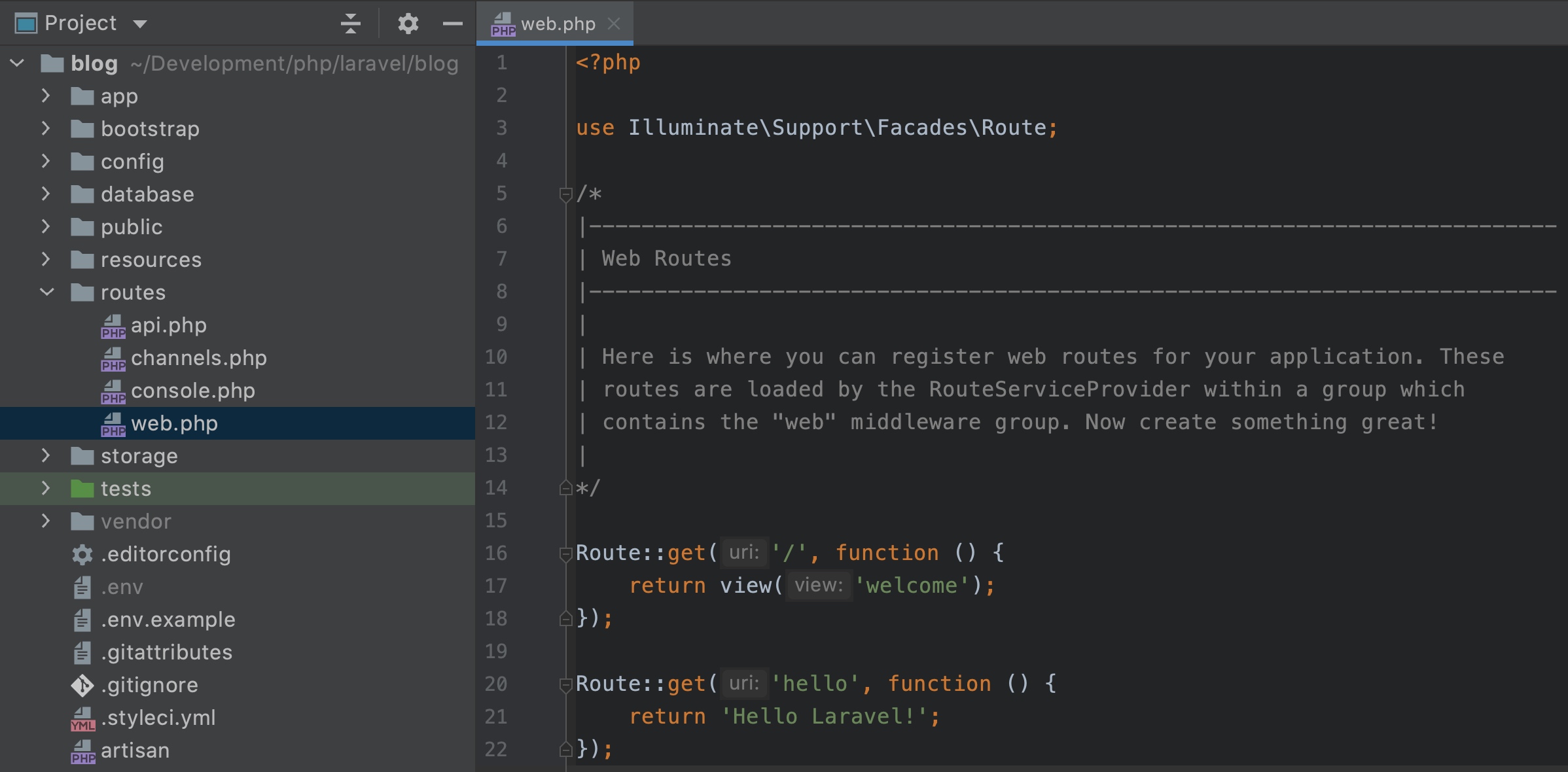Expand the resources folder chevron
Screen dimensions: 1568x772
tap(46, 260)
